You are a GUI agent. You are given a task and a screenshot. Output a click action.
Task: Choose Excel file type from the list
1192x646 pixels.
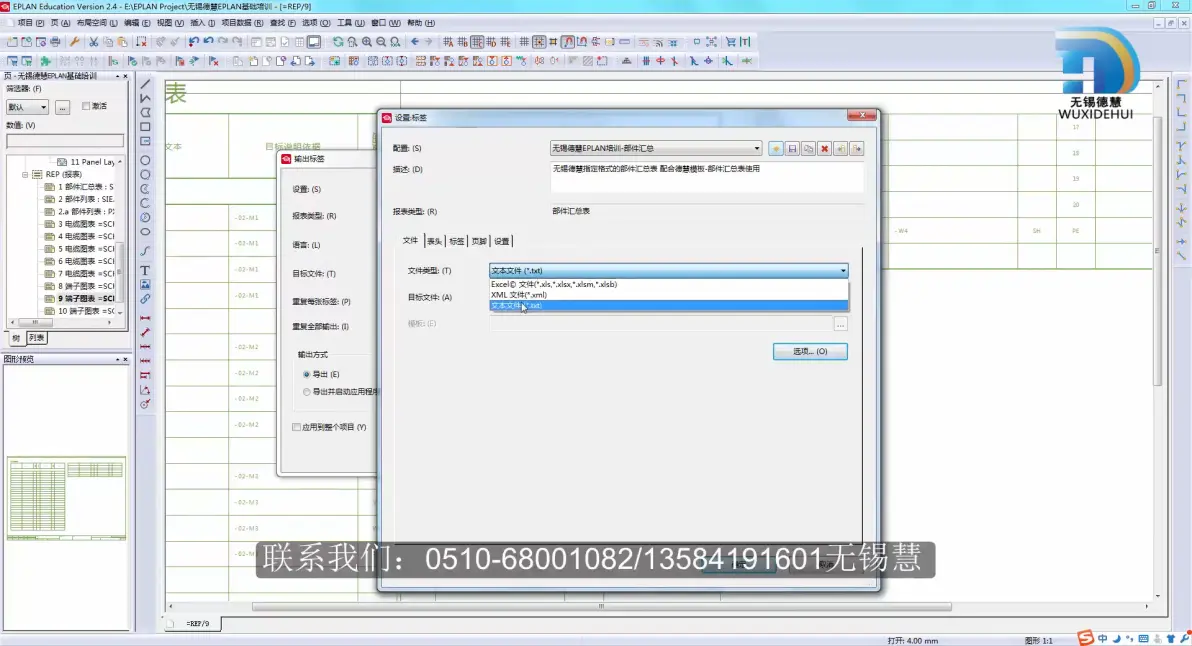pyautogui.click(x=668, y=284)
